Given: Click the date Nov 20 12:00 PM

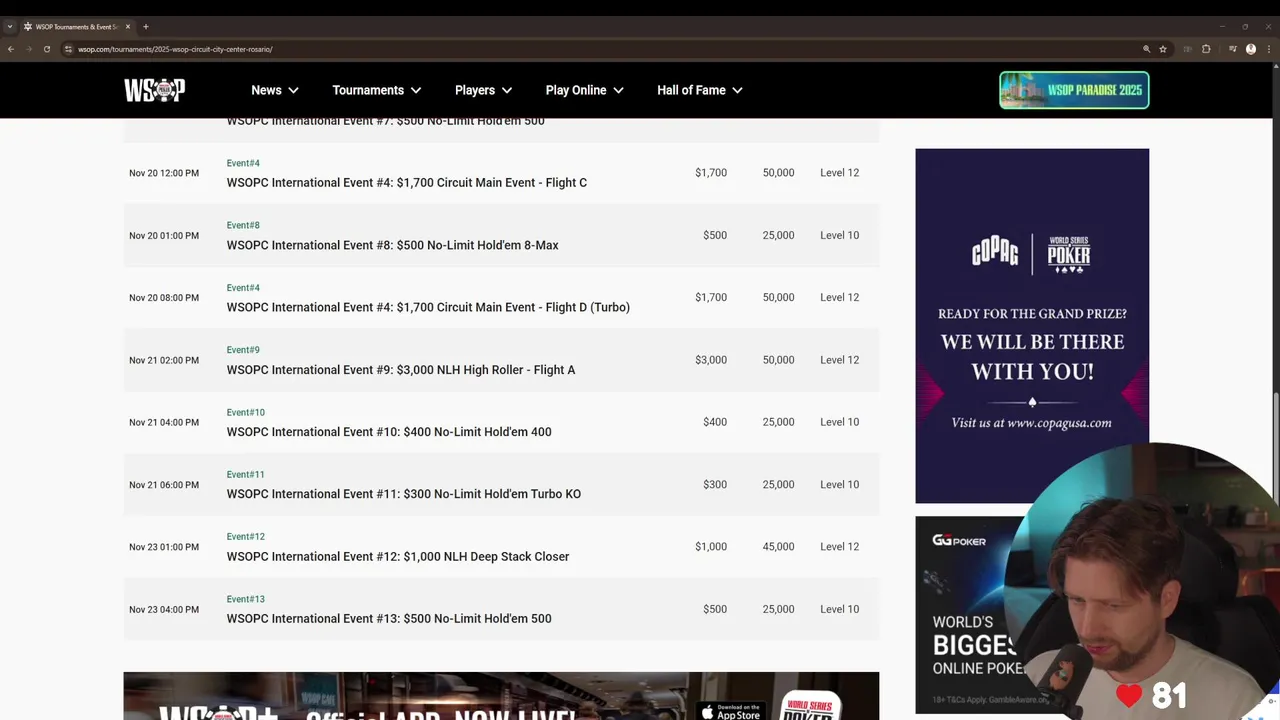Looking at the screenshot, I should 164,173.
